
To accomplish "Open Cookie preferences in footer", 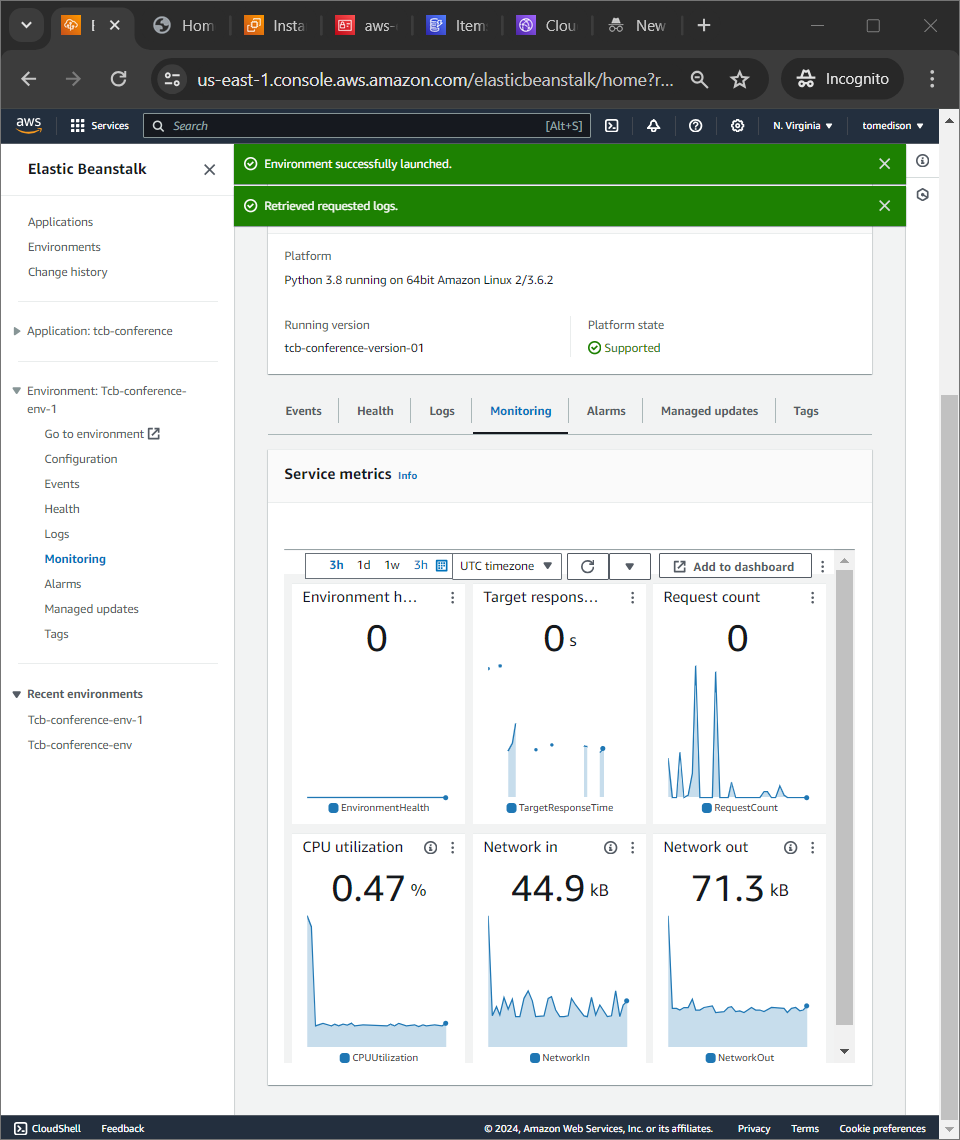I will pyautogui.click(x=882, y=1128).
